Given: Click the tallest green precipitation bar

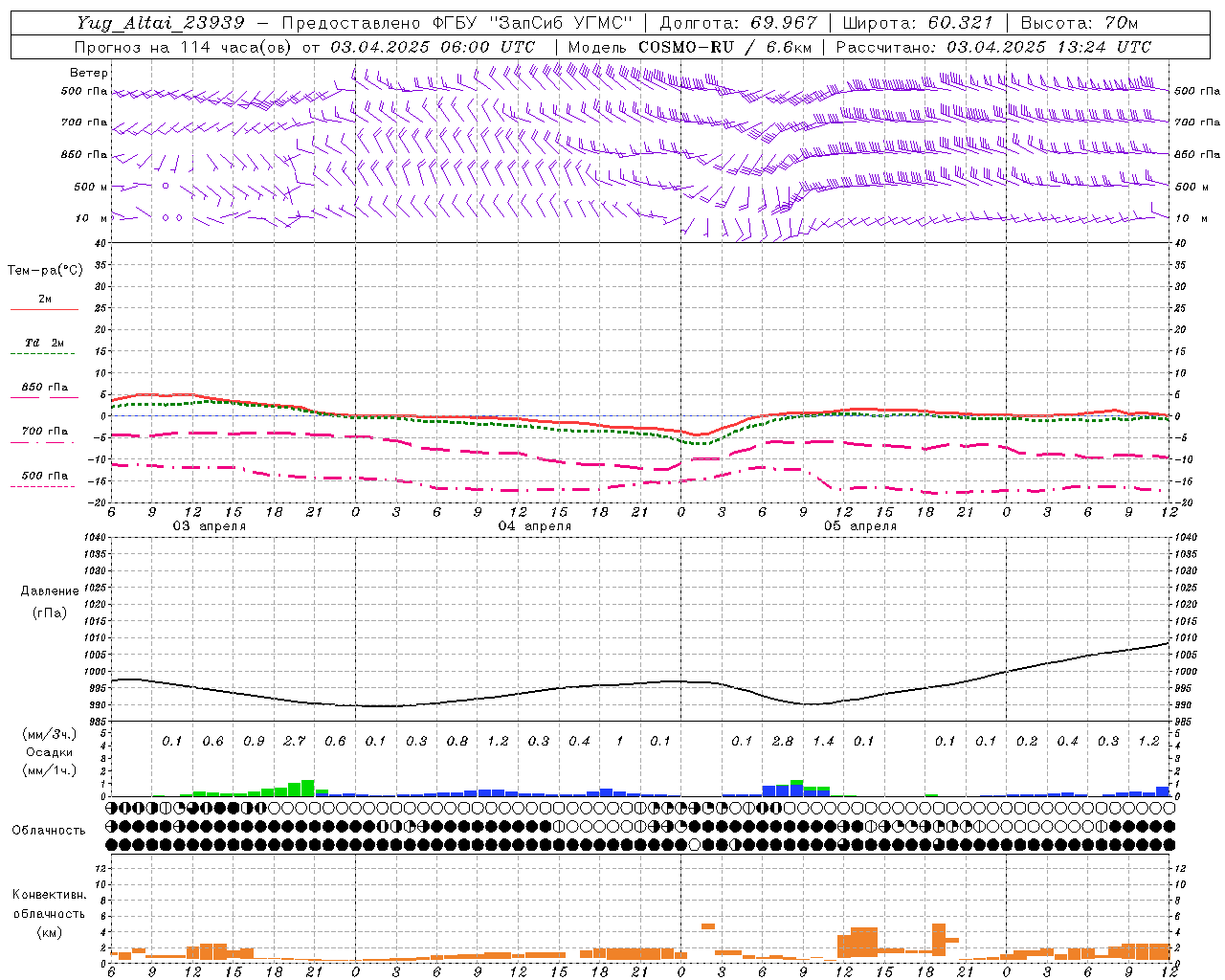Looking at the screenshot, I should click(307, 788).
